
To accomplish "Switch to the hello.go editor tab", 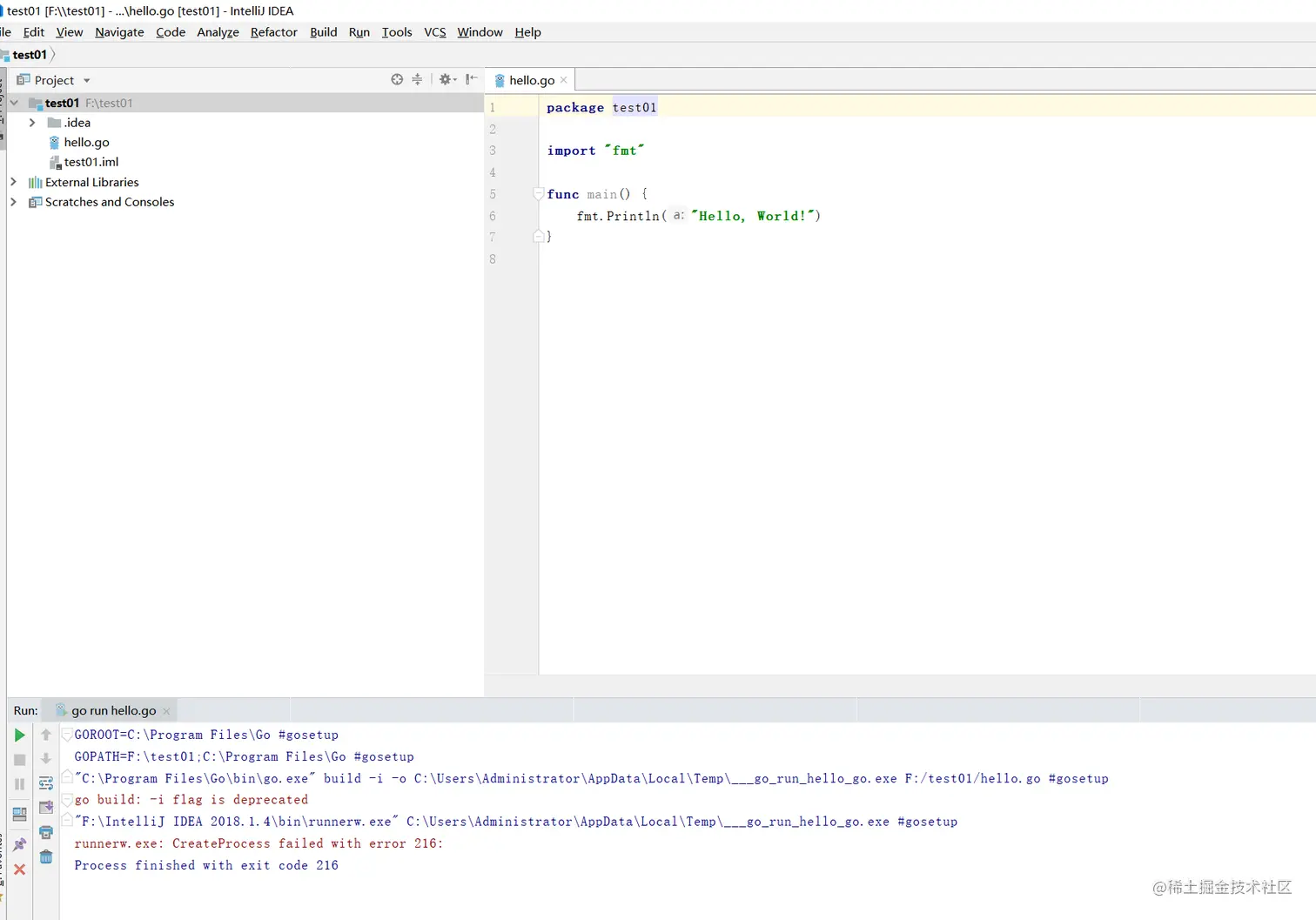I will click(x=531, y=80).
